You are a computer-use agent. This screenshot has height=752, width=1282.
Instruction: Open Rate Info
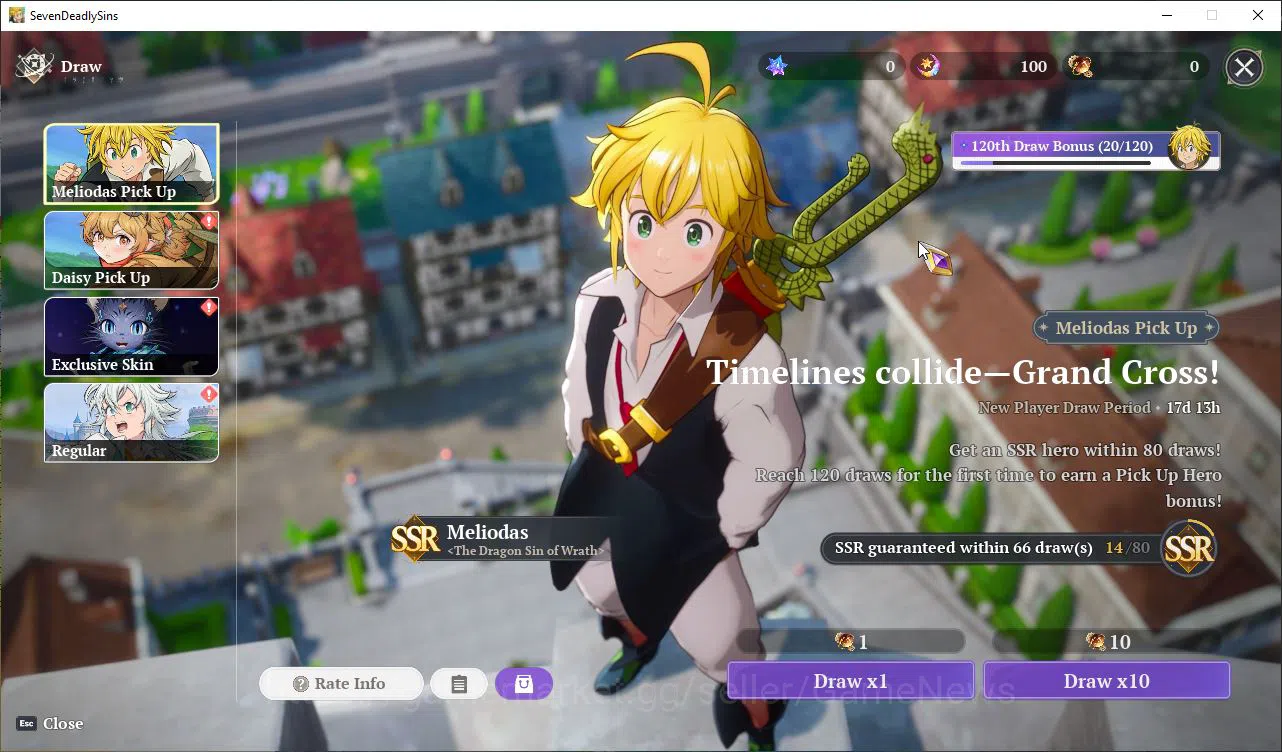tap(341, 684)
